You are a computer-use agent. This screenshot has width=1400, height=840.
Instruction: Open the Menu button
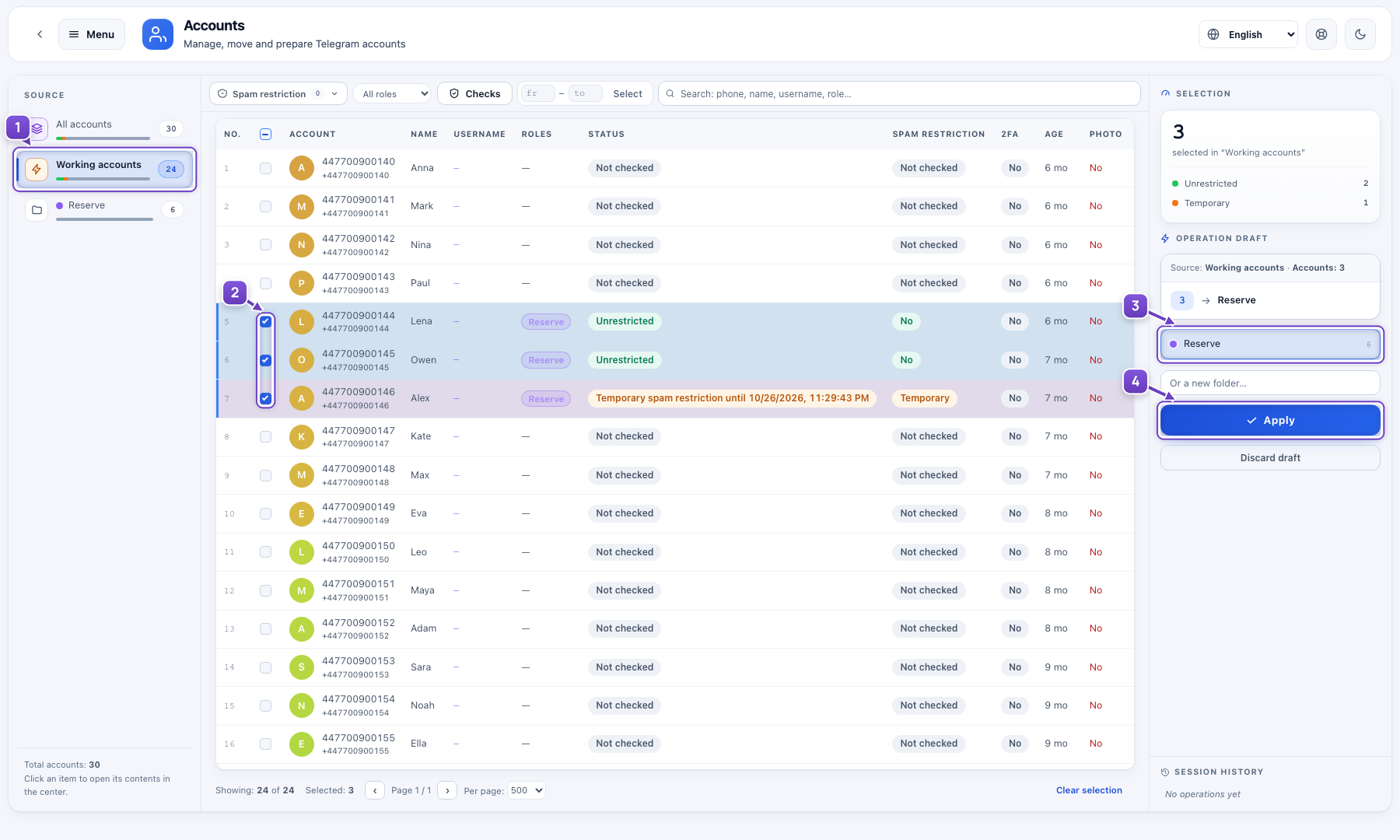(x=92, y=34)
